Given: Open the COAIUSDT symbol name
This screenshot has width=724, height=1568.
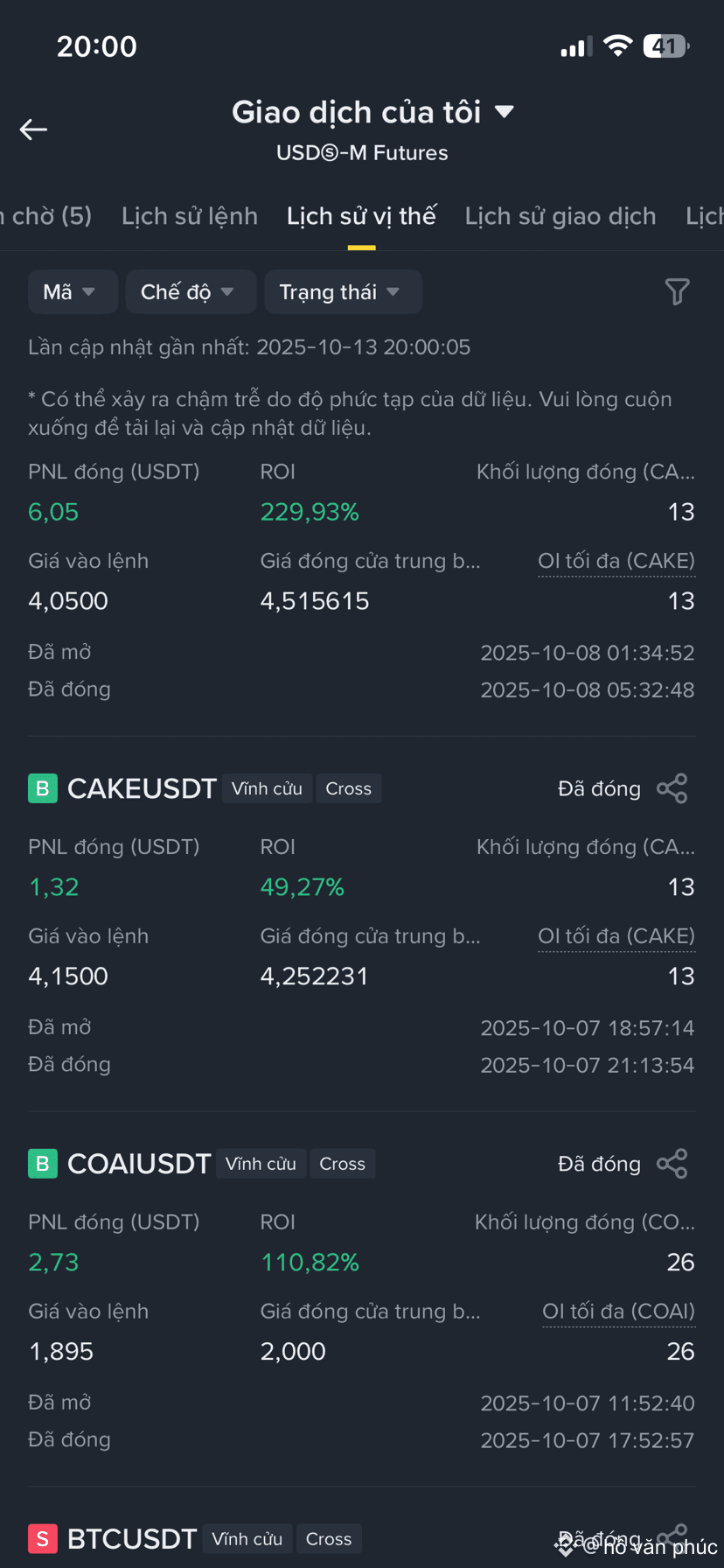Looking at the screenshot, I should [x=139, y=1164].
